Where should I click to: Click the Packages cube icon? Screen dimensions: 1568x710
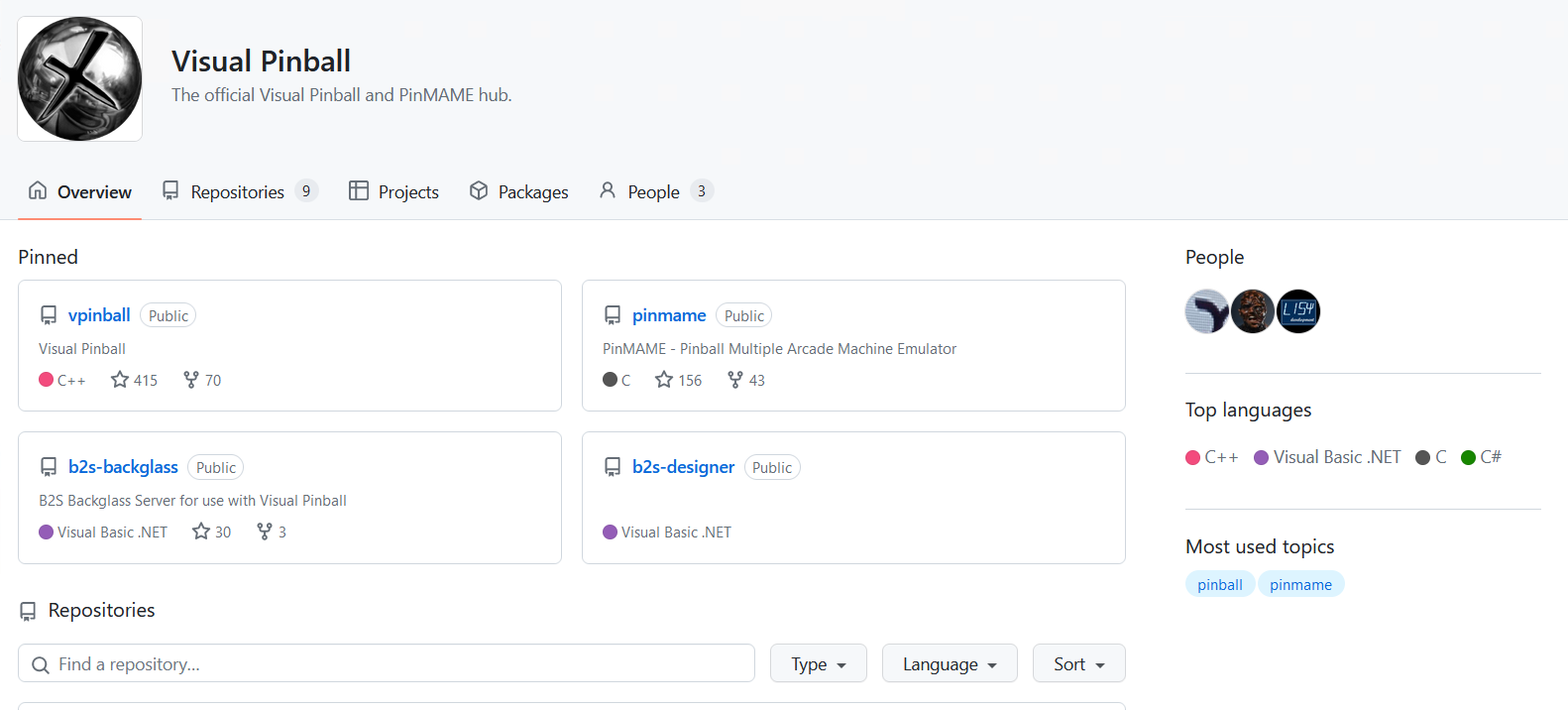click(479, 190)
